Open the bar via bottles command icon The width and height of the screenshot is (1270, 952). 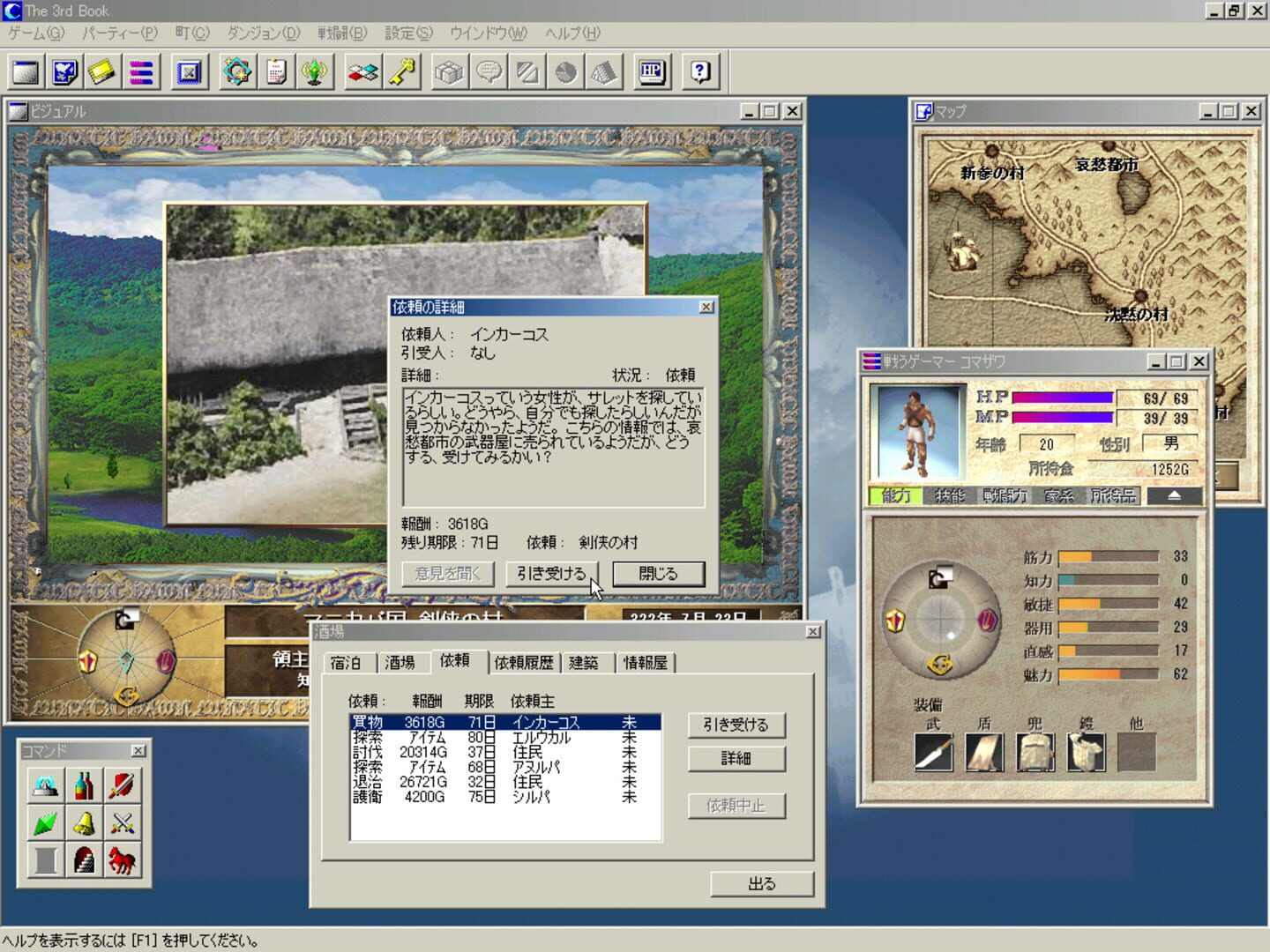[84, 786]
